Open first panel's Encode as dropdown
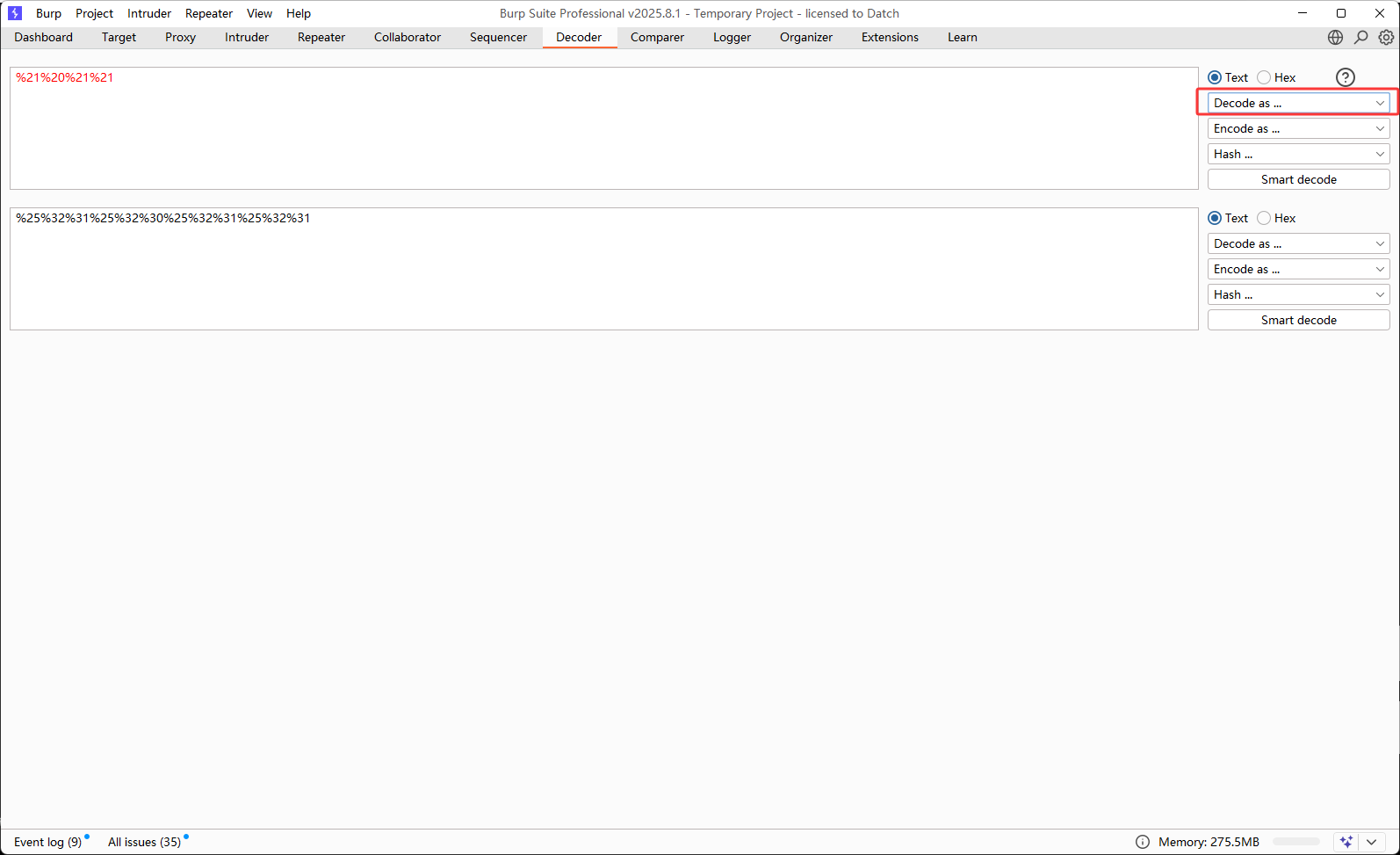The width and height of the screenshot is (1400, 855). coord(1298,128)
